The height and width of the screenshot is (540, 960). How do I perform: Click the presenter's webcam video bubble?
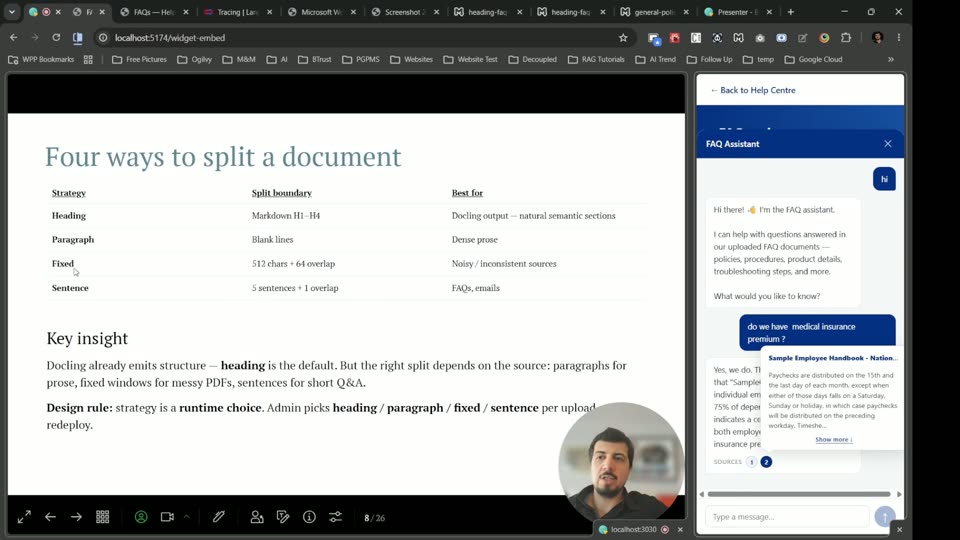click(621, 465)
